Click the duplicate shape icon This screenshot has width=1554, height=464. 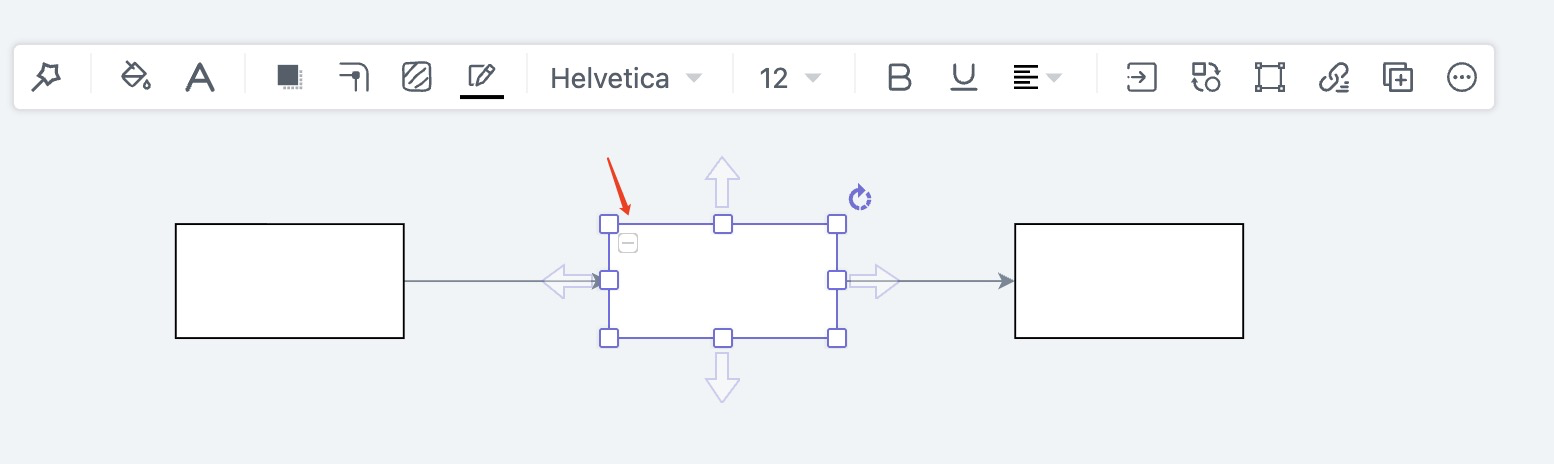pyautogui.click(x=1398, y=77)
